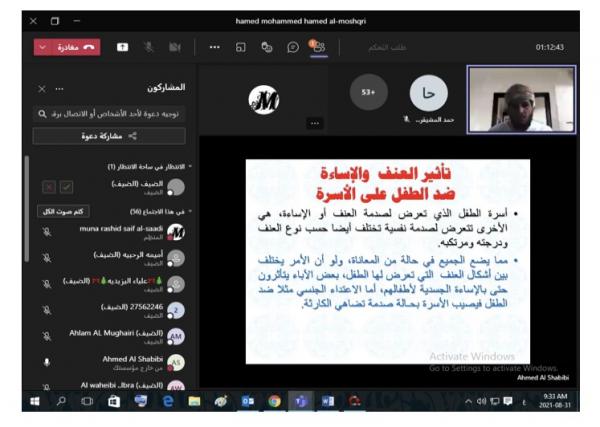Open more options in participants panel header
The height and width of the screenshot is (427, 600).
click(60, 88)
